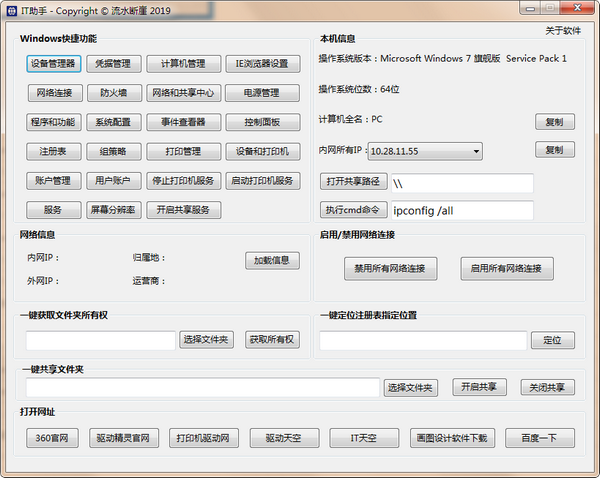
Task: Click the 打开共享路径 button
Action: 352,182
